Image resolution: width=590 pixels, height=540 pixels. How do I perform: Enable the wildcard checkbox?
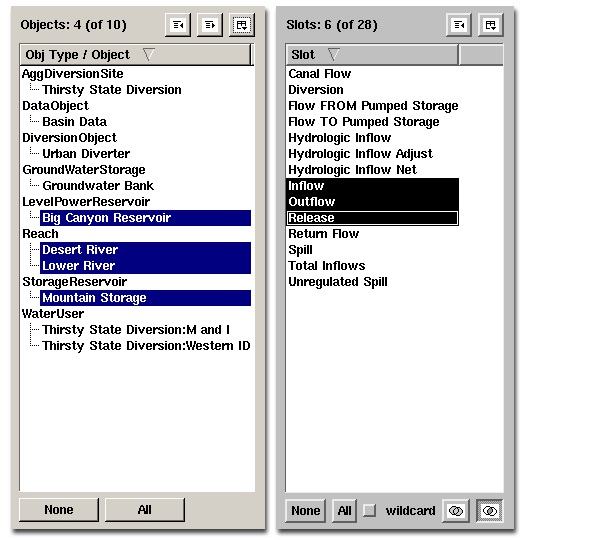click(370, 511)
